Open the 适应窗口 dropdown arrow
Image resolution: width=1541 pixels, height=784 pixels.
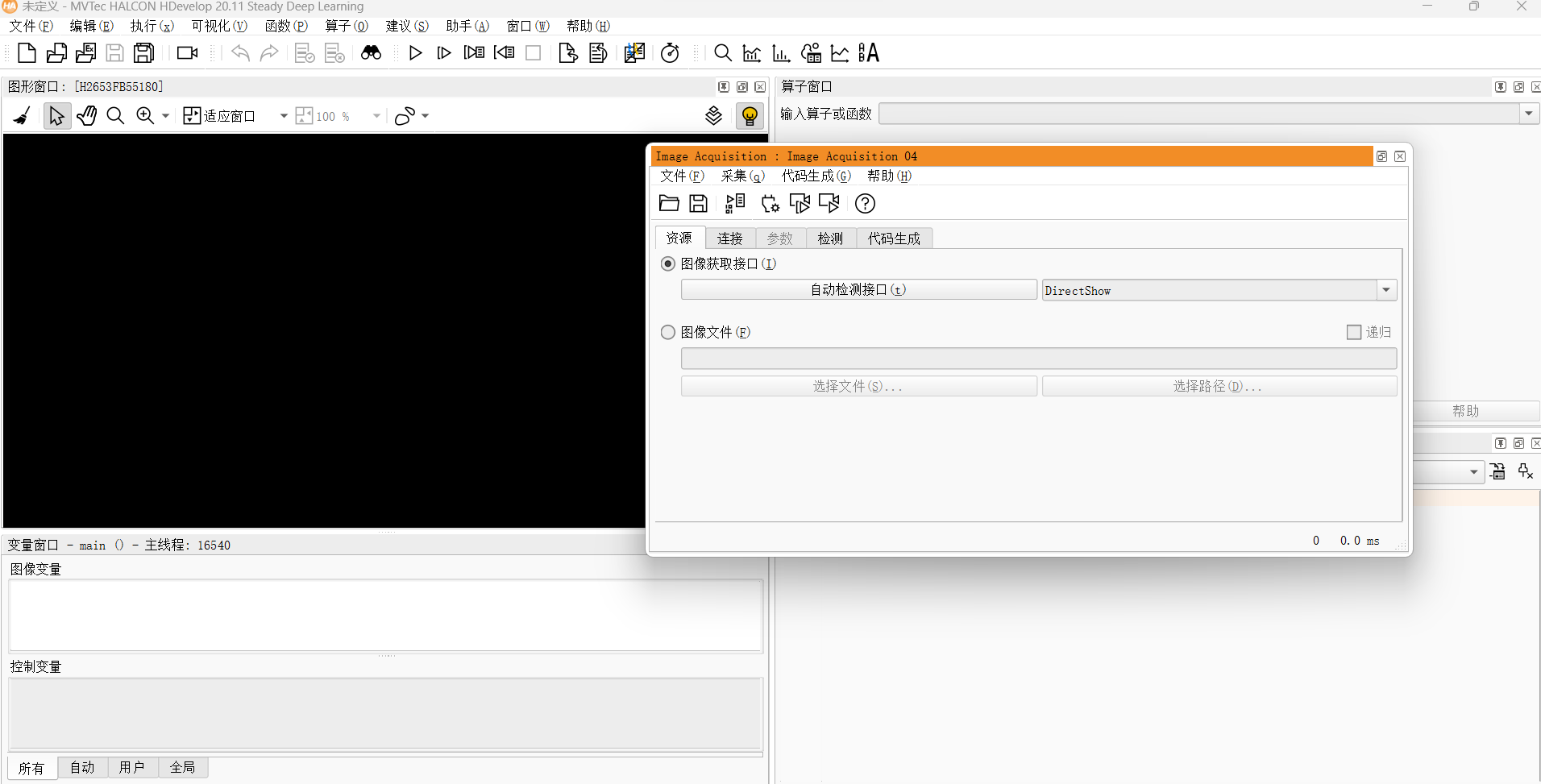click(284, 116)
